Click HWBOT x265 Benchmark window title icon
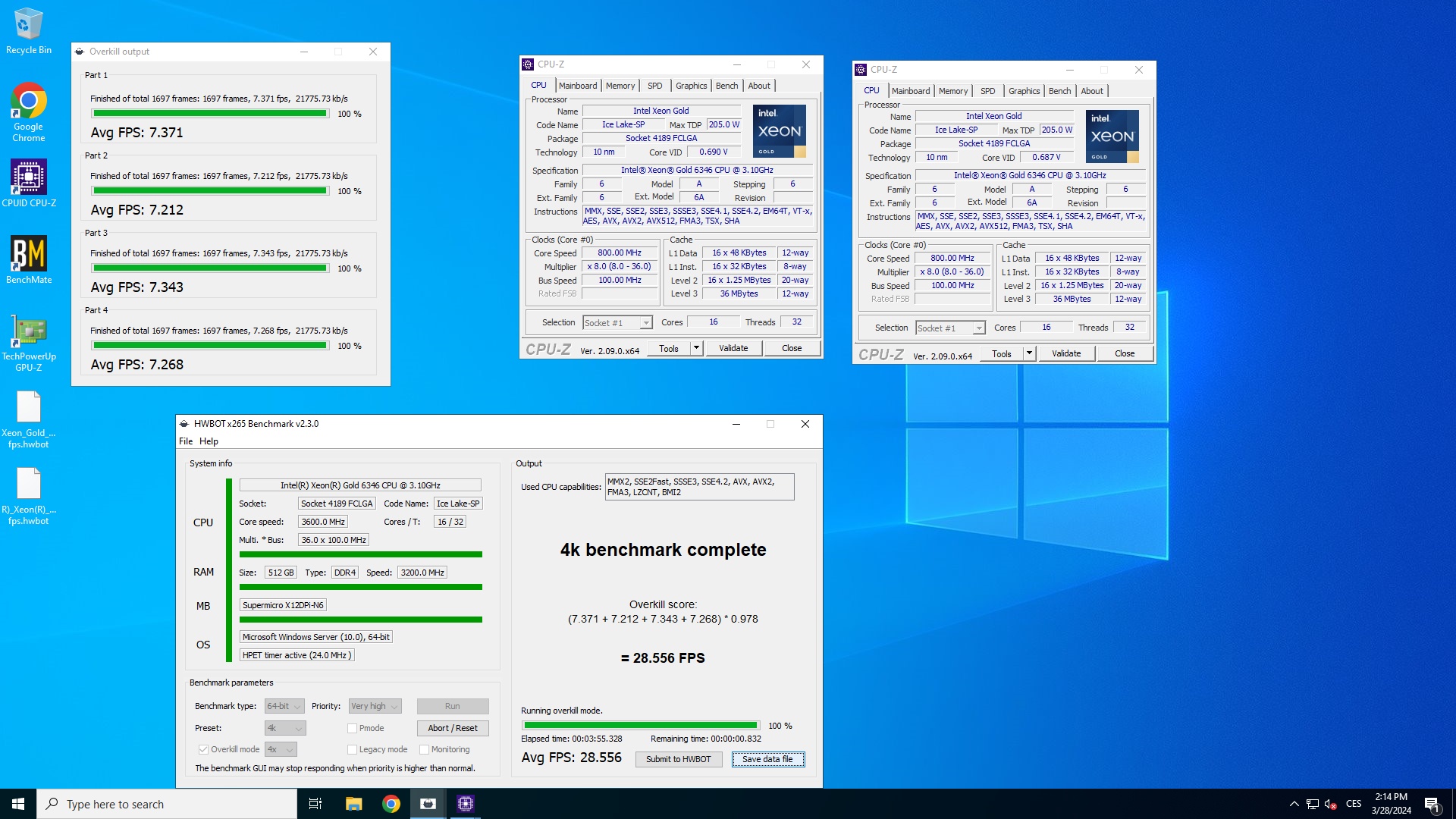The height and width of the screenshot is (819, 1456). pos(184,424)
